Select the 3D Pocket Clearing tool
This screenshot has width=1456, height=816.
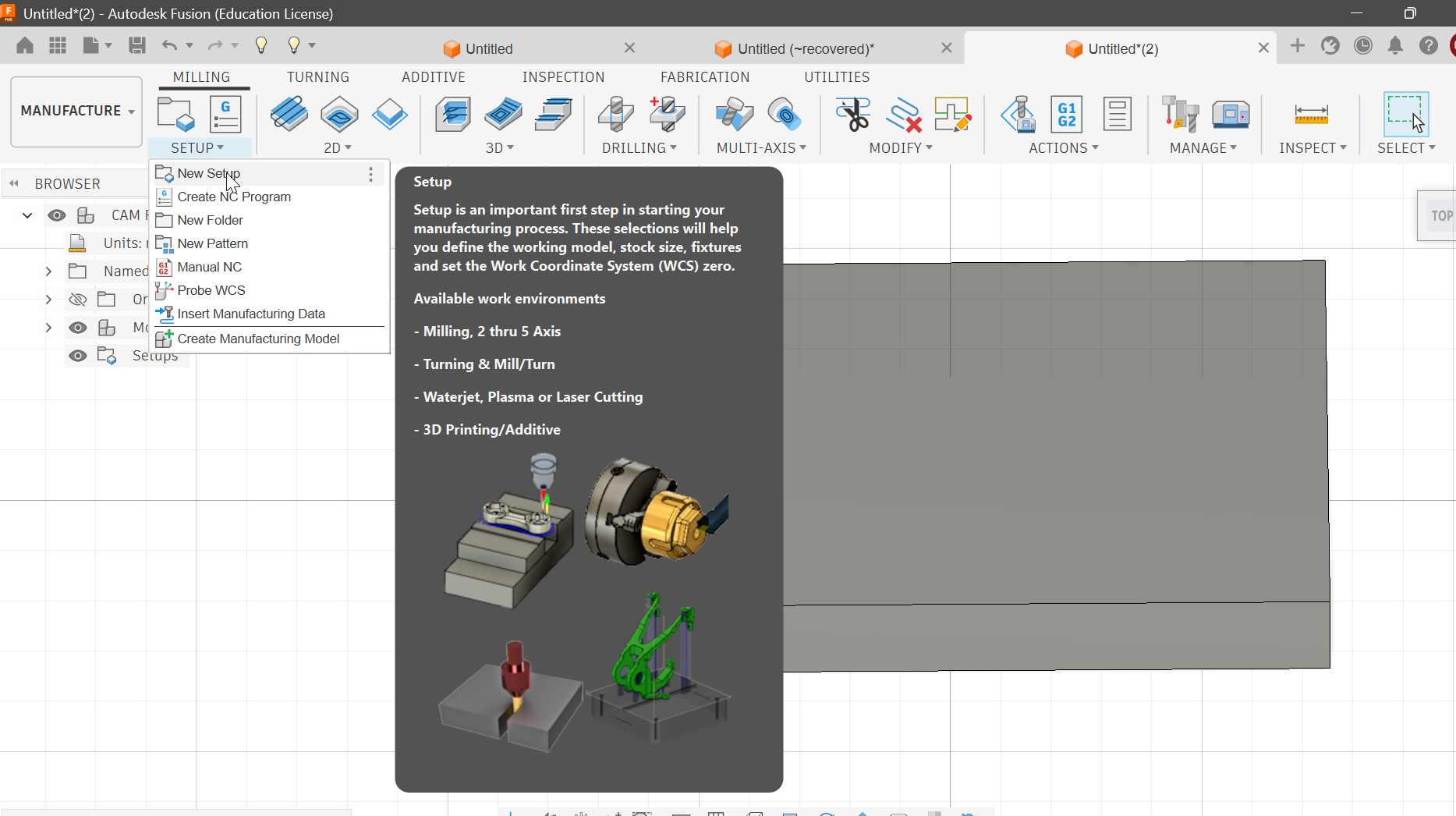click(503, 114)
